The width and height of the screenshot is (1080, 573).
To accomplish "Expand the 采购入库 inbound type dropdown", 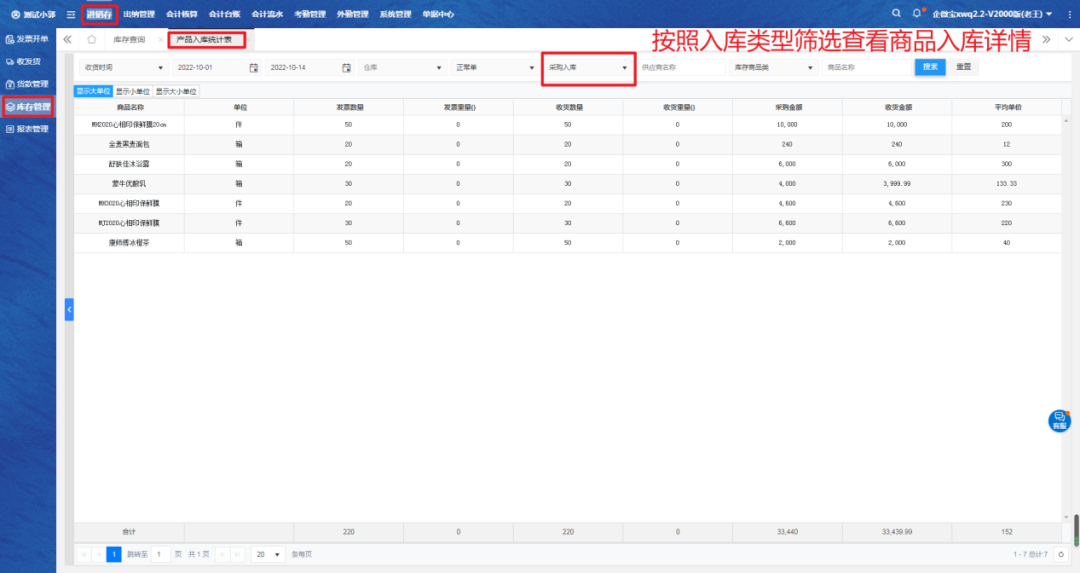I will click(587, 67).
